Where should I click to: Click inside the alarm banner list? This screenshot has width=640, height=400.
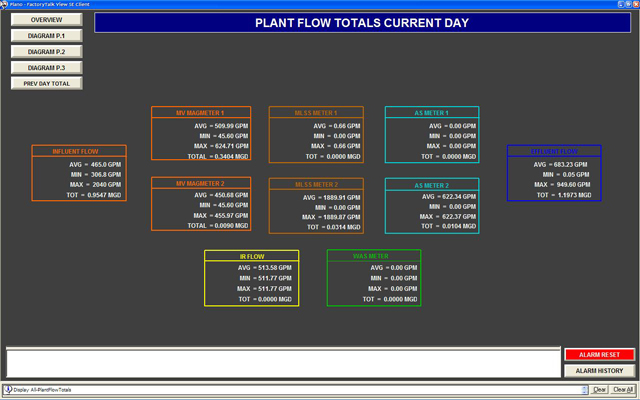pyautogui.click(x=281, y=362)
